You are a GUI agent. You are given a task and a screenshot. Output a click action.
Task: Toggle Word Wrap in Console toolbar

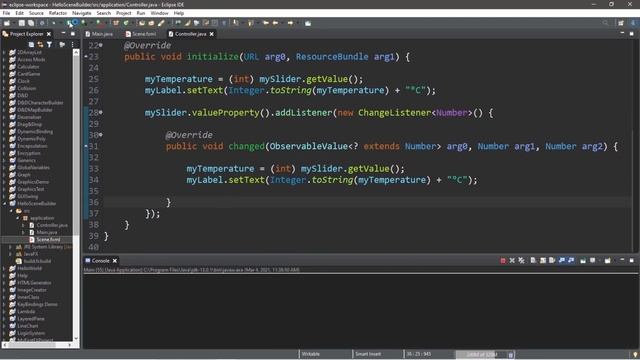(552, 260)
